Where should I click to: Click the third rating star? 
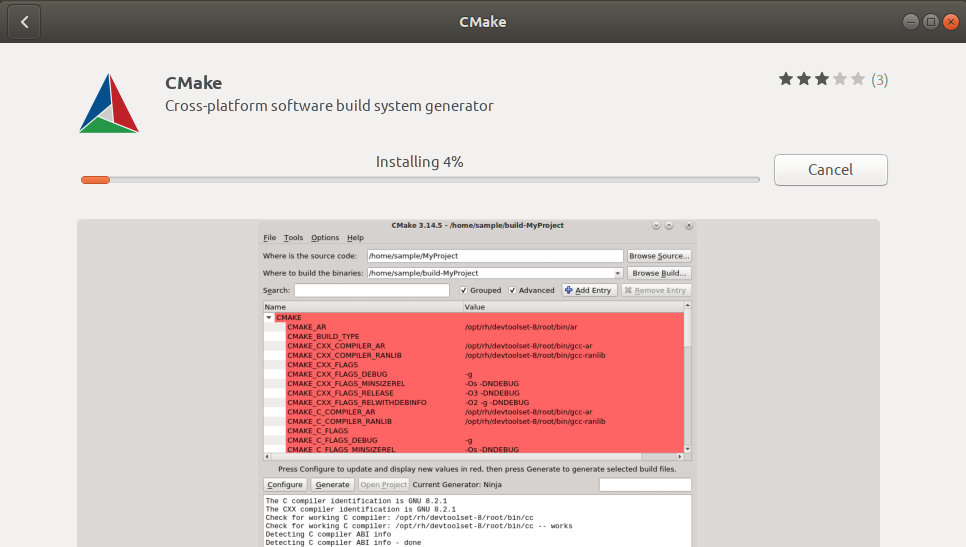coord(822,79)
